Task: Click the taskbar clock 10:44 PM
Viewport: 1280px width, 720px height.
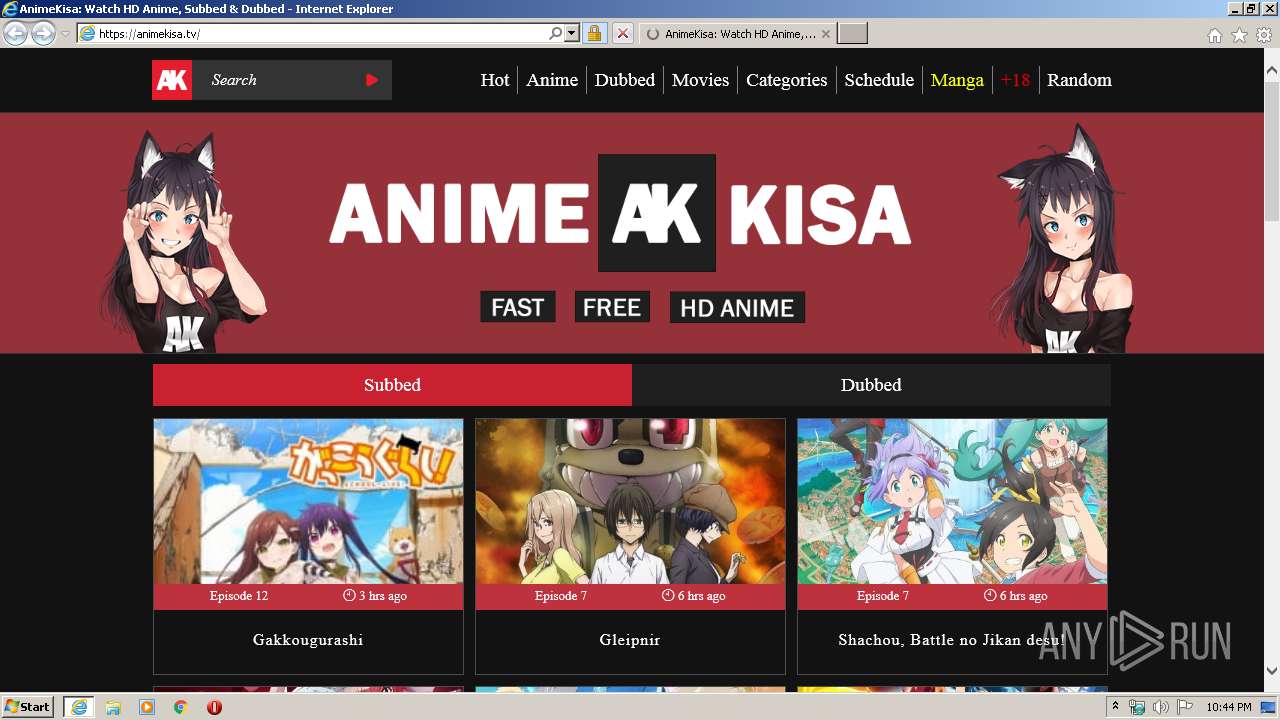Action: (1229, 707)
